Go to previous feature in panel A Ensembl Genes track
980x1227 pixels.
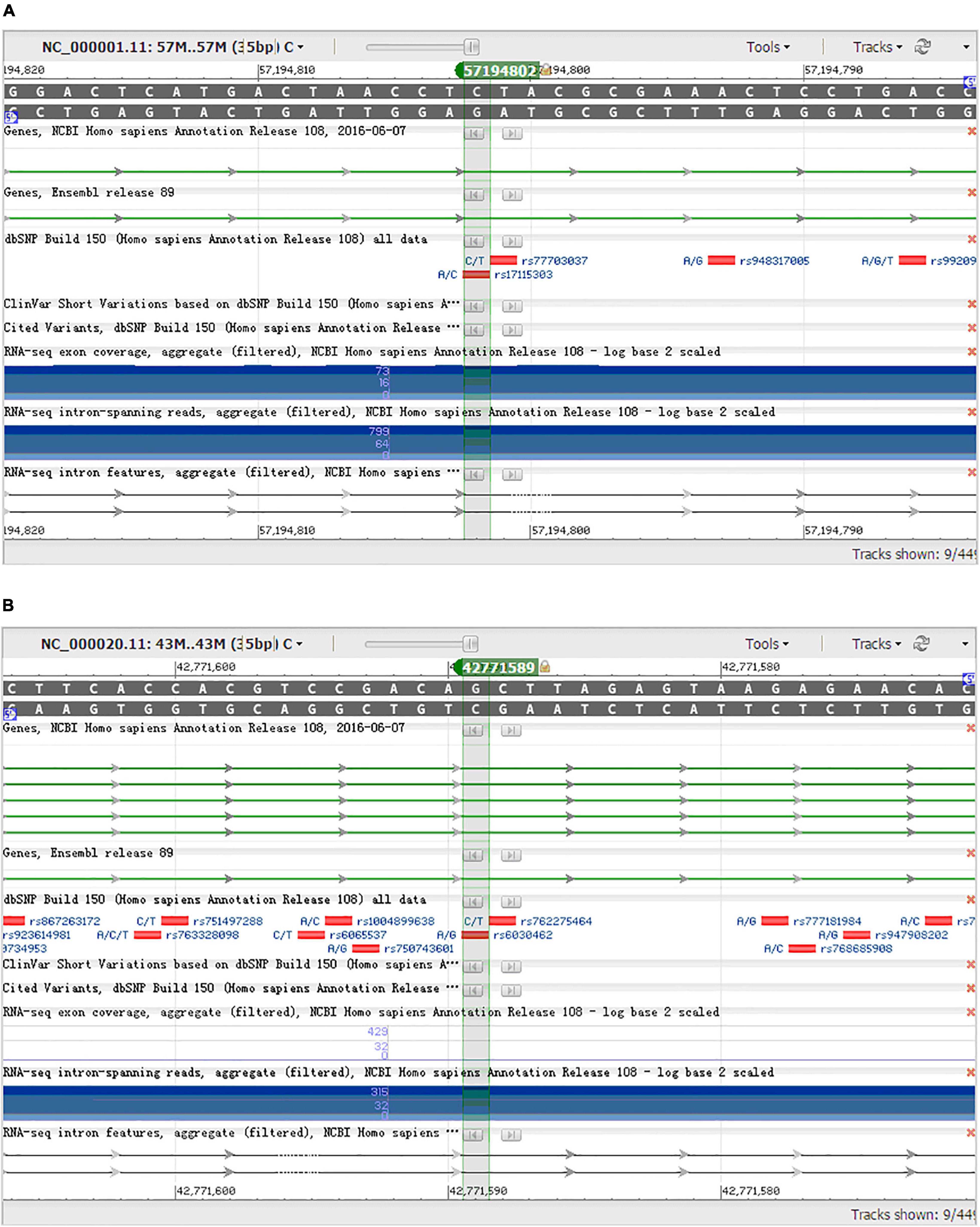[474, 195]
